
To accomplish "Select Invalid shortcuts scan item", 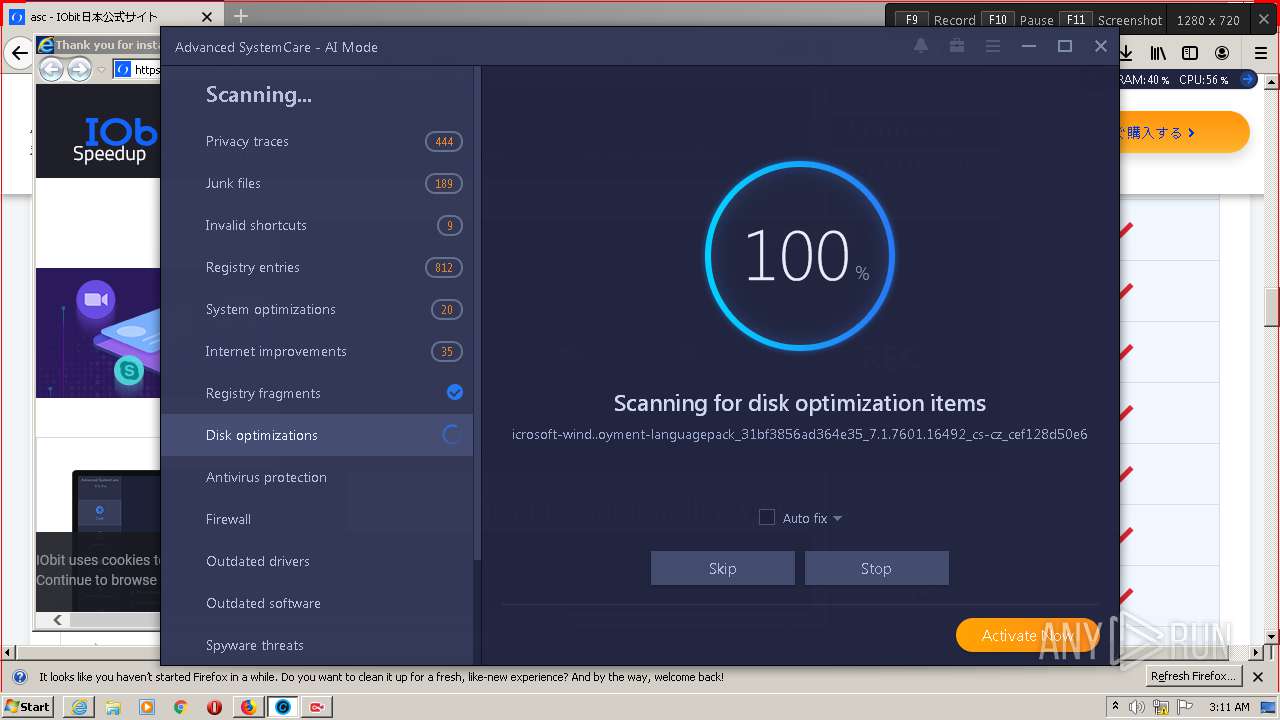I will click(x=317, y=225).
